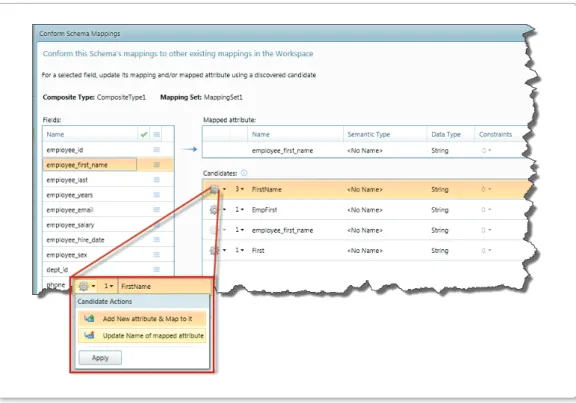Click String data type in the First row
Screen dimensions: 576x403
pos(440,251)
